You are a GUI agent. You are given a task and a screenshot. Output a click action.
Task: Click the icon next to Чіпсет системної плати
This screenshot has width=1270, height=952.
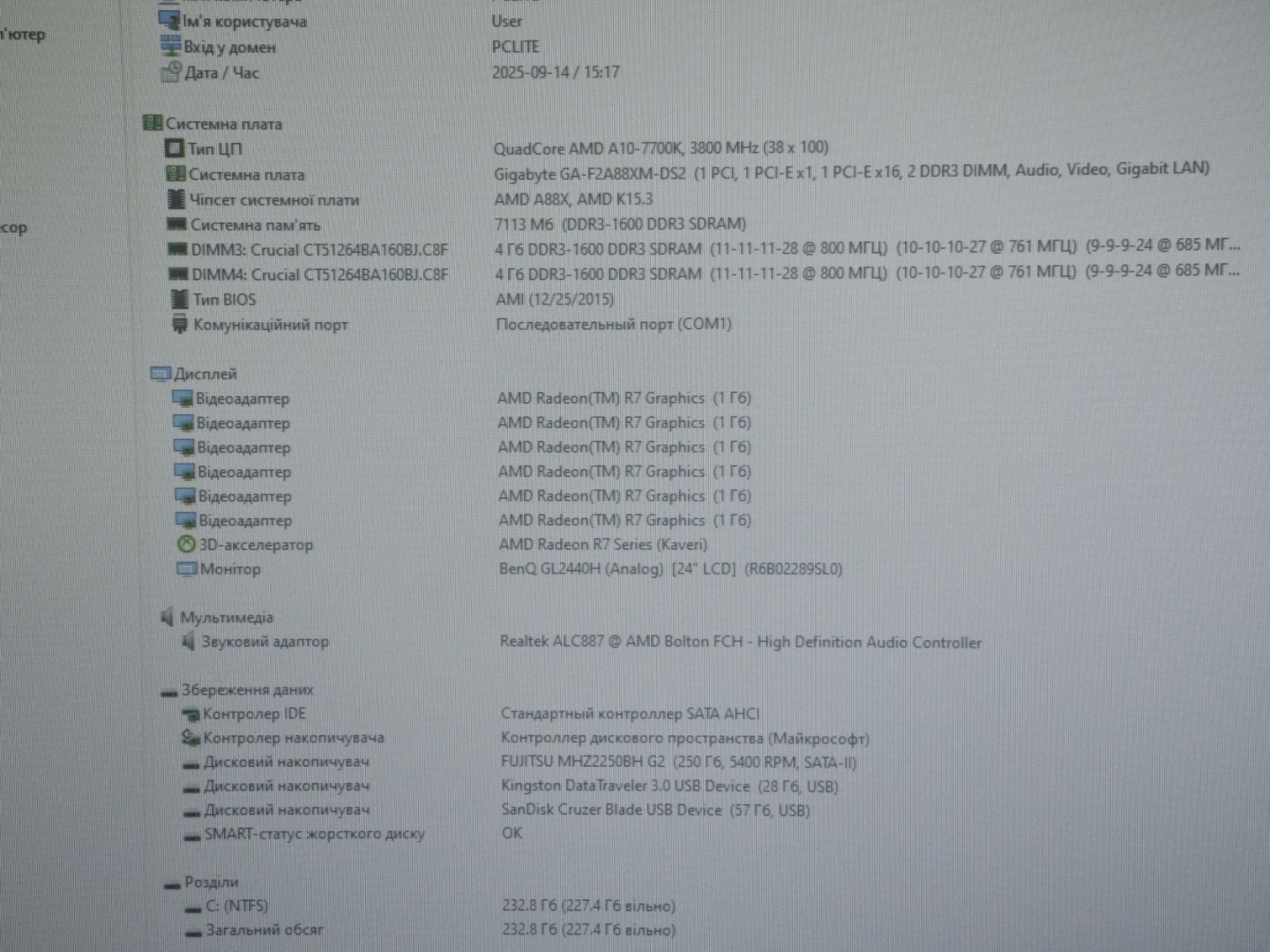click(x=176, y=199)
